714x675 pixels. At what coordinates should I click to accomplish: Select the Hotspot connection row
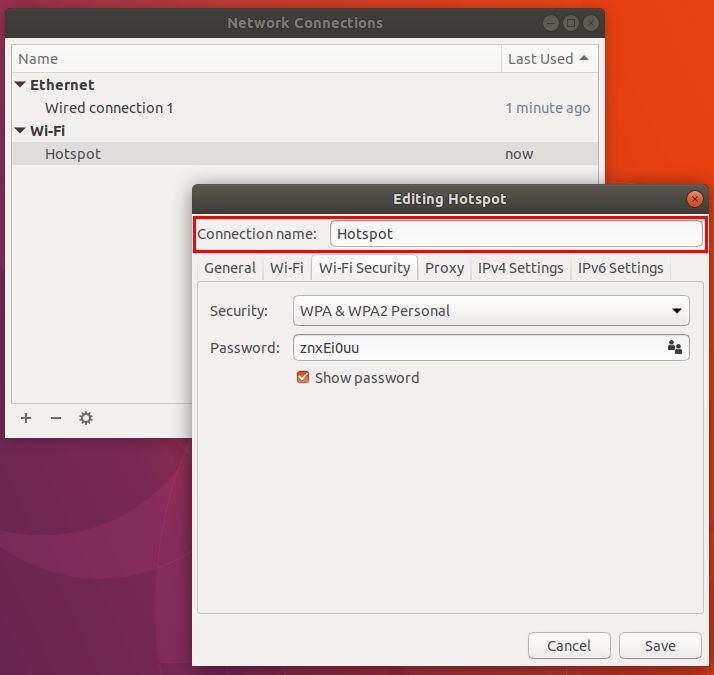point(305,154)
